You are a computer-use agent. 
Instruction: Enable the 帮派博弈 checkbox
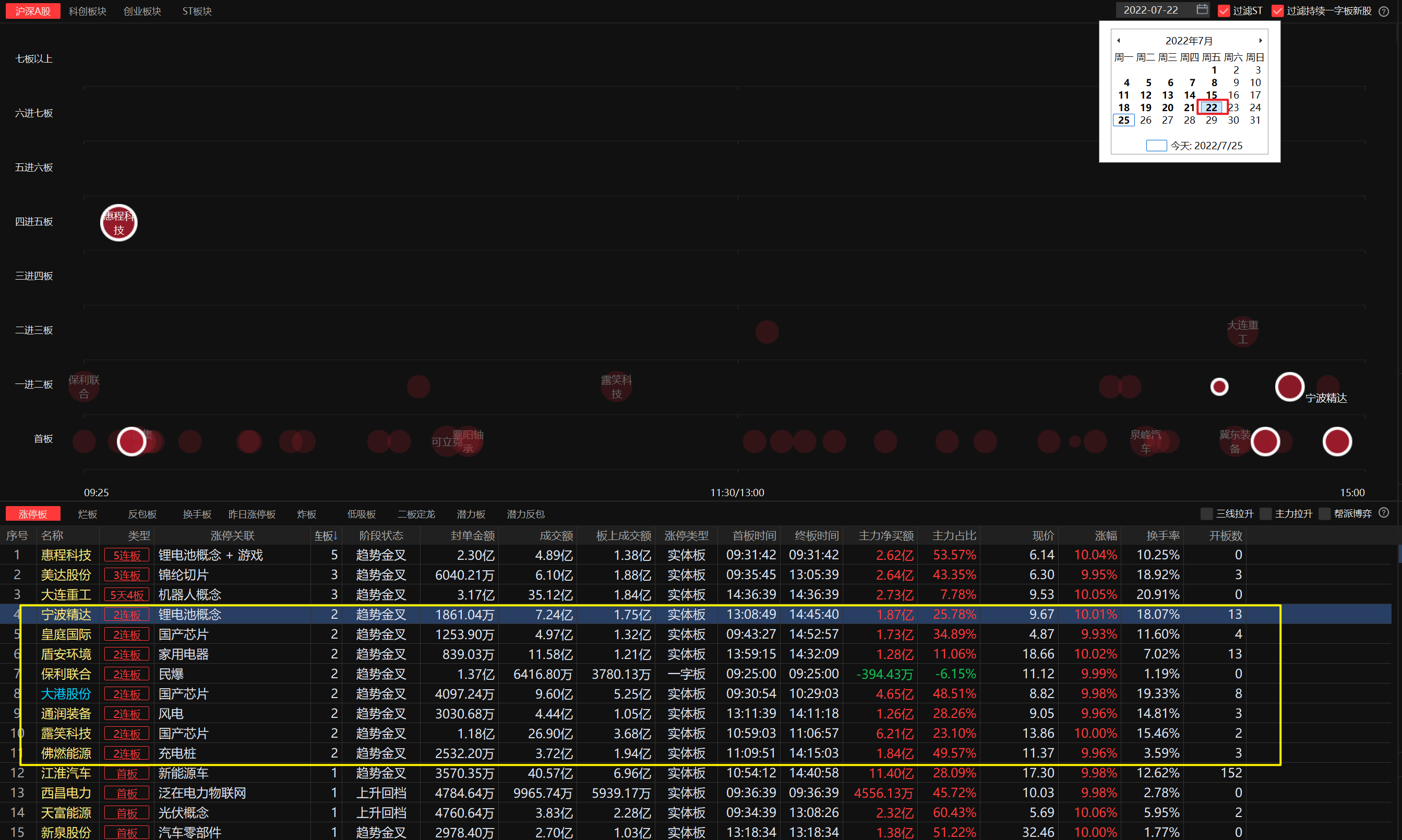[1324, 513]
